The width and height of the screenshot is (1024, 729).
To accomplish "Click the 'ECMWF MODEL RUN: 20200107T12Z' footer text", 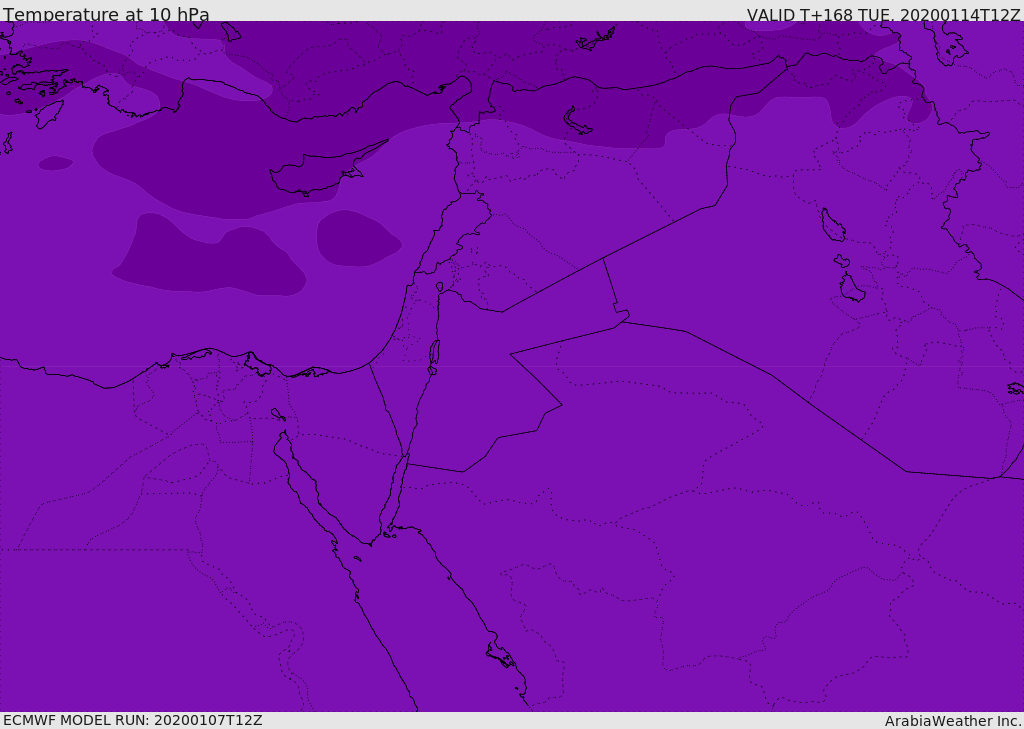I will coord(133,721).
